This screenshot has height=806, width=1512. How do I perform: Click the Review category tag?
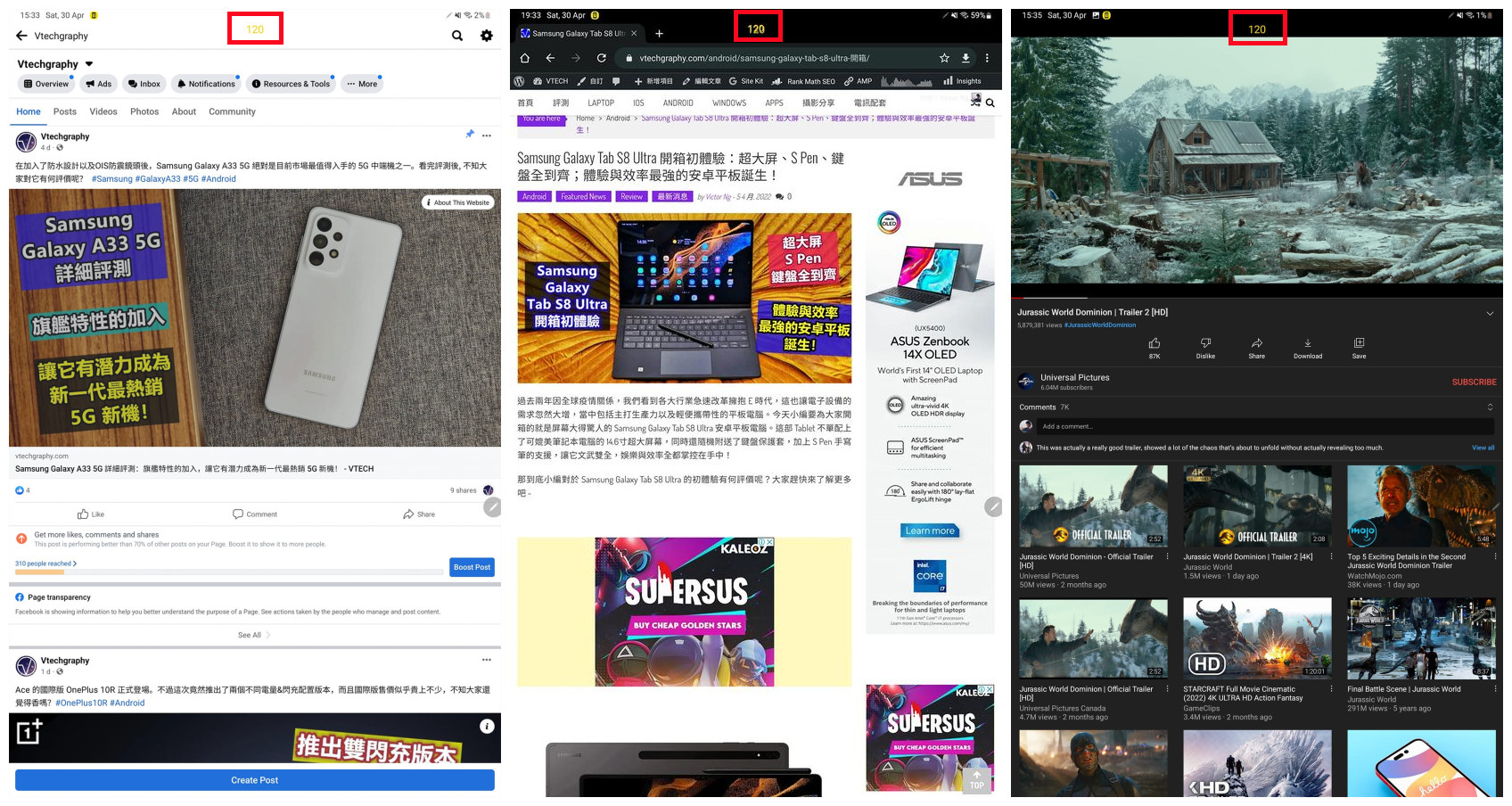(x=631, y=196)
